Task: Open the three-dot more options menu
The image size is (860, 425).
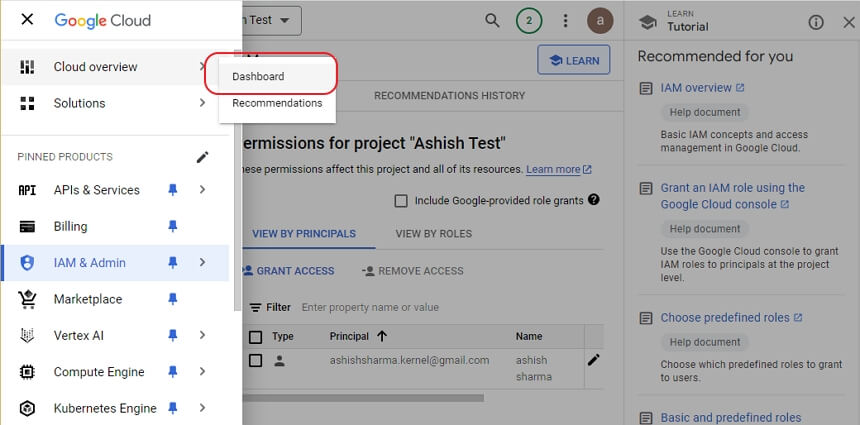Action: point(565,21)
